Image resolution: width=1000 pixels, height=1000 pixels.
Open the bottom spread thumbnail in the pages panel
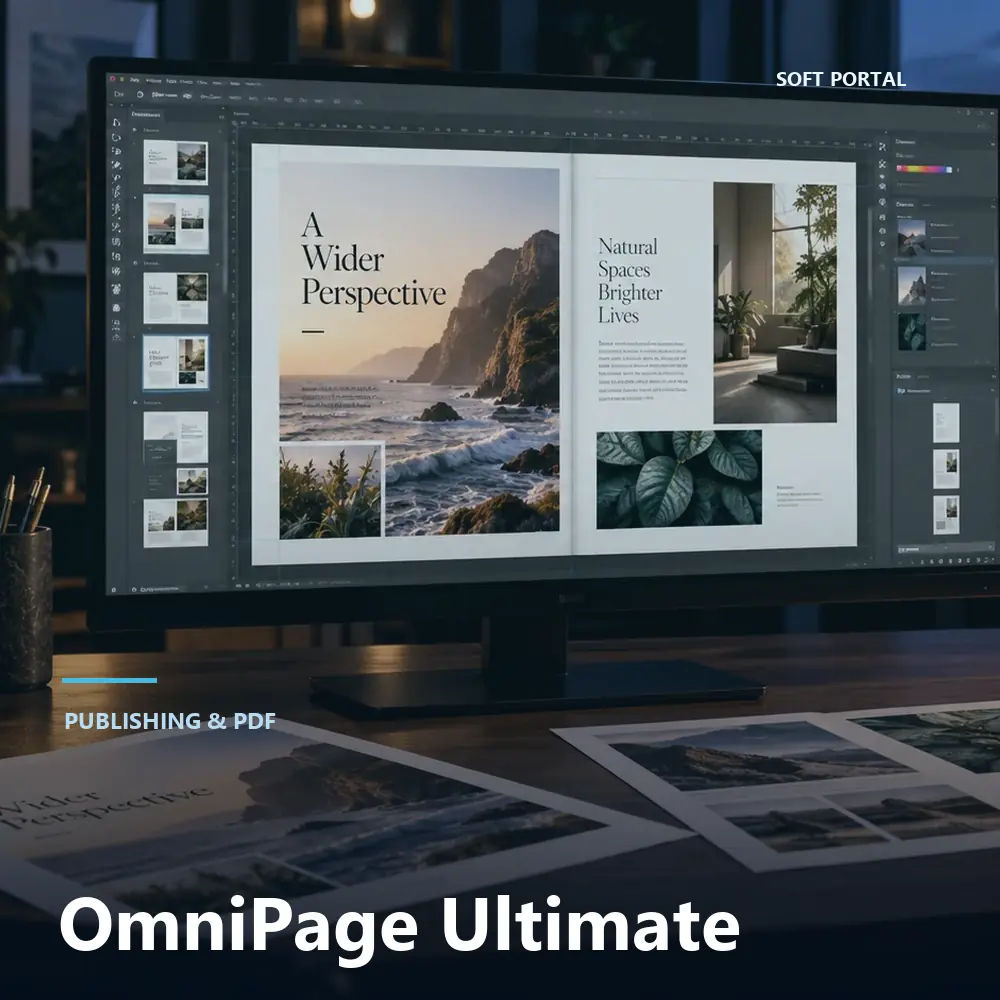175,523
